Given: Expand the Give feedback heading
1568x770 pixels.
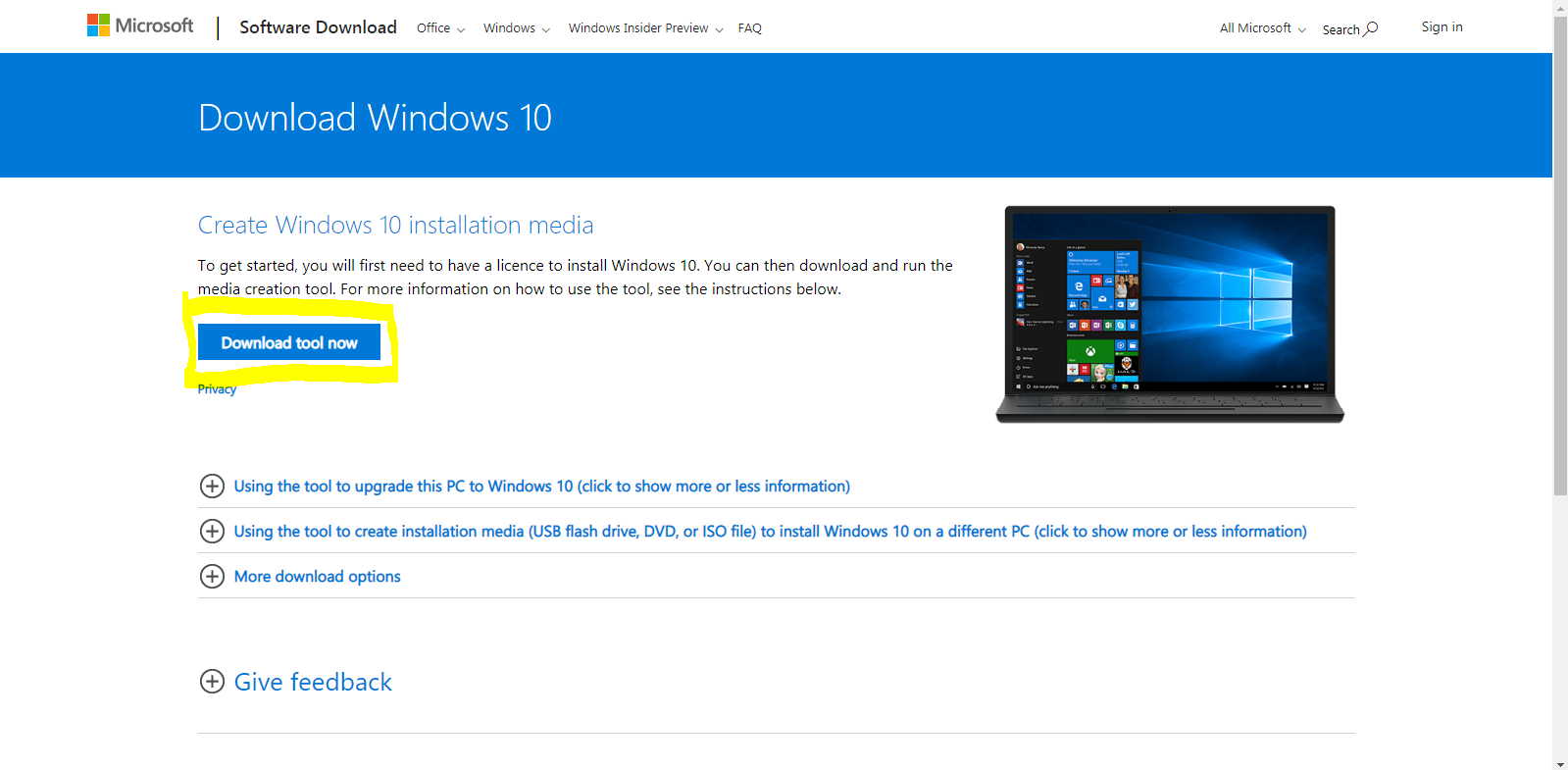Looking at the screenshot, I should 313,682.
